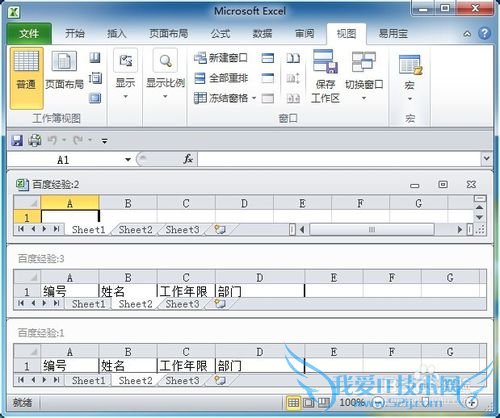The image size is (500, 418).
Task: Click Save Workspace (保存工作区)
Action: point(325,77)
